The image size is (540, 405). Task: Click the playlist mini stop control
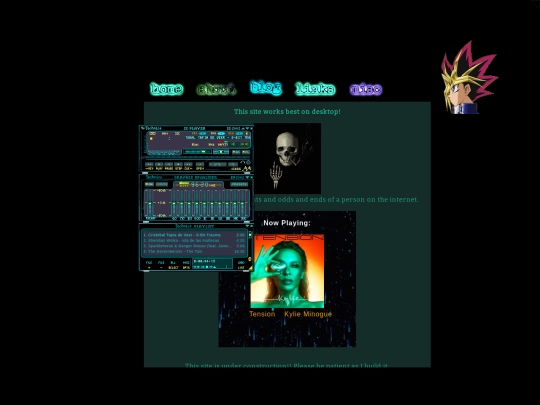pyautogui.click(x=207, y=267)
